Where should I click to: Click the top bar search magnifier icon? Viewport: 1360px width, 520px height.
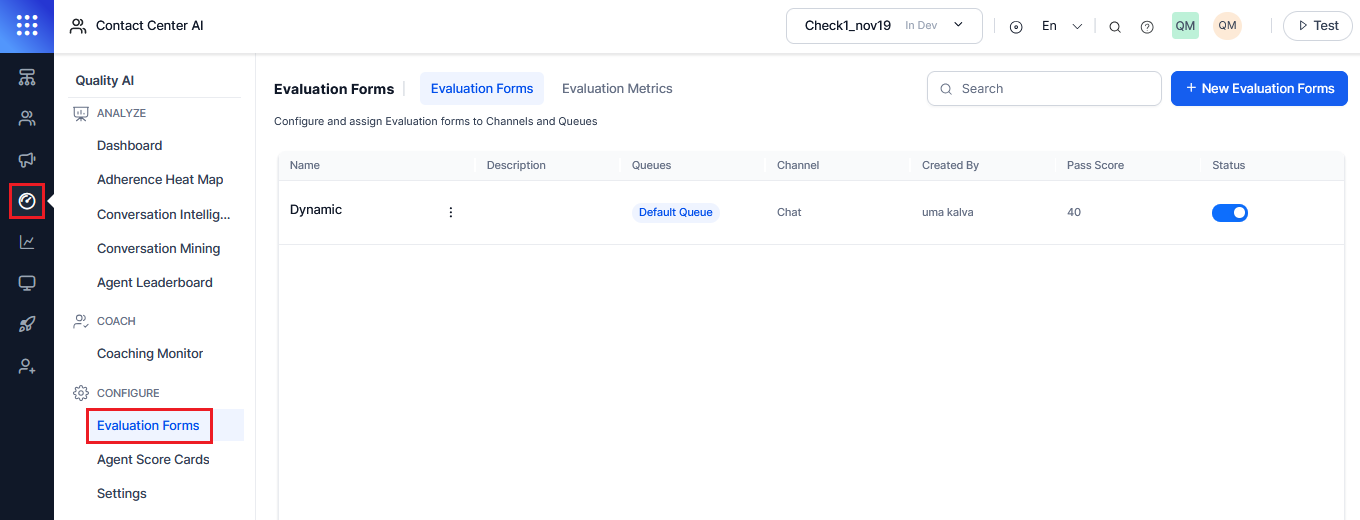coord(1115,27)
